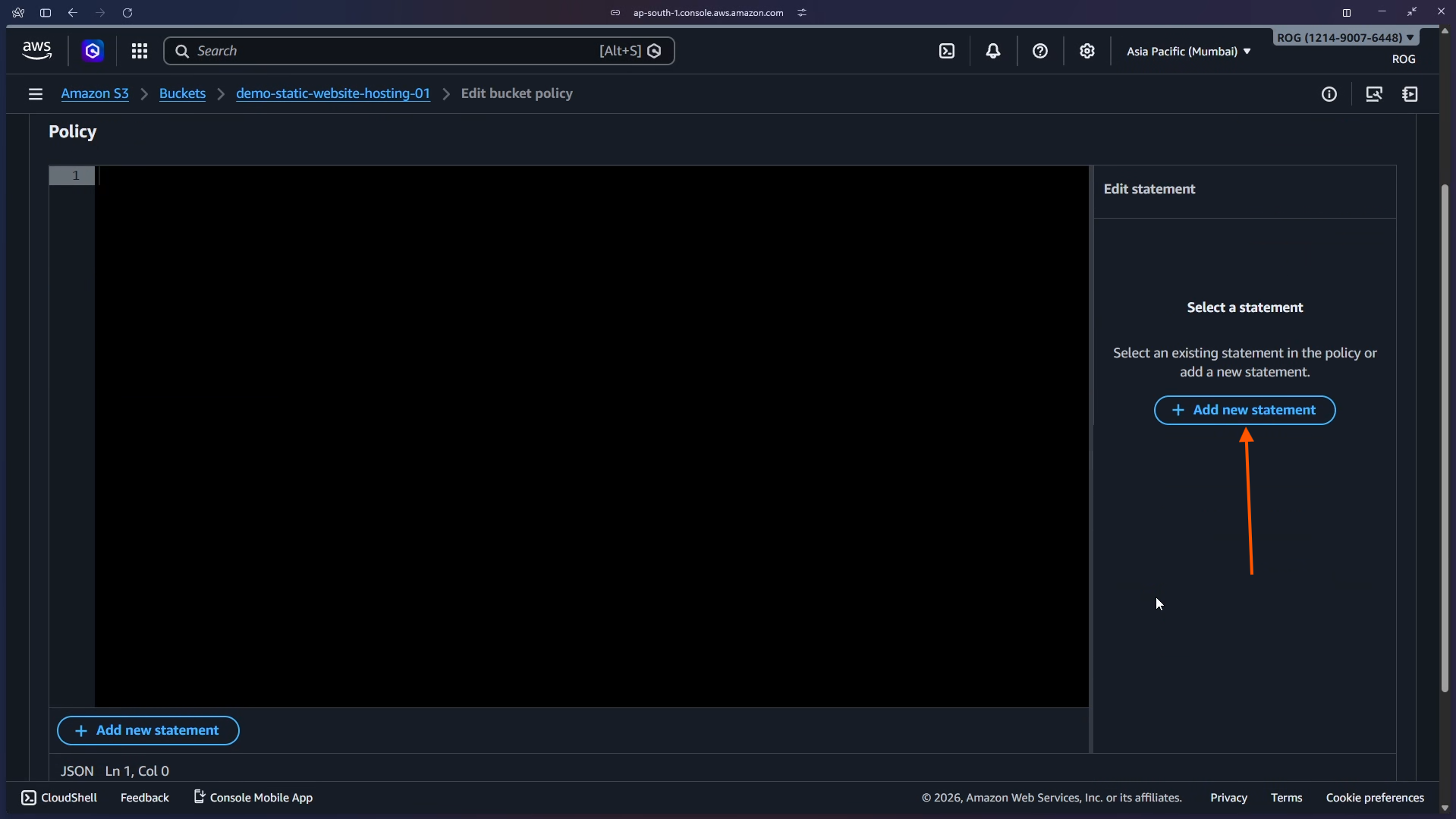Open the side panel icon at top right

[1410, 94]
